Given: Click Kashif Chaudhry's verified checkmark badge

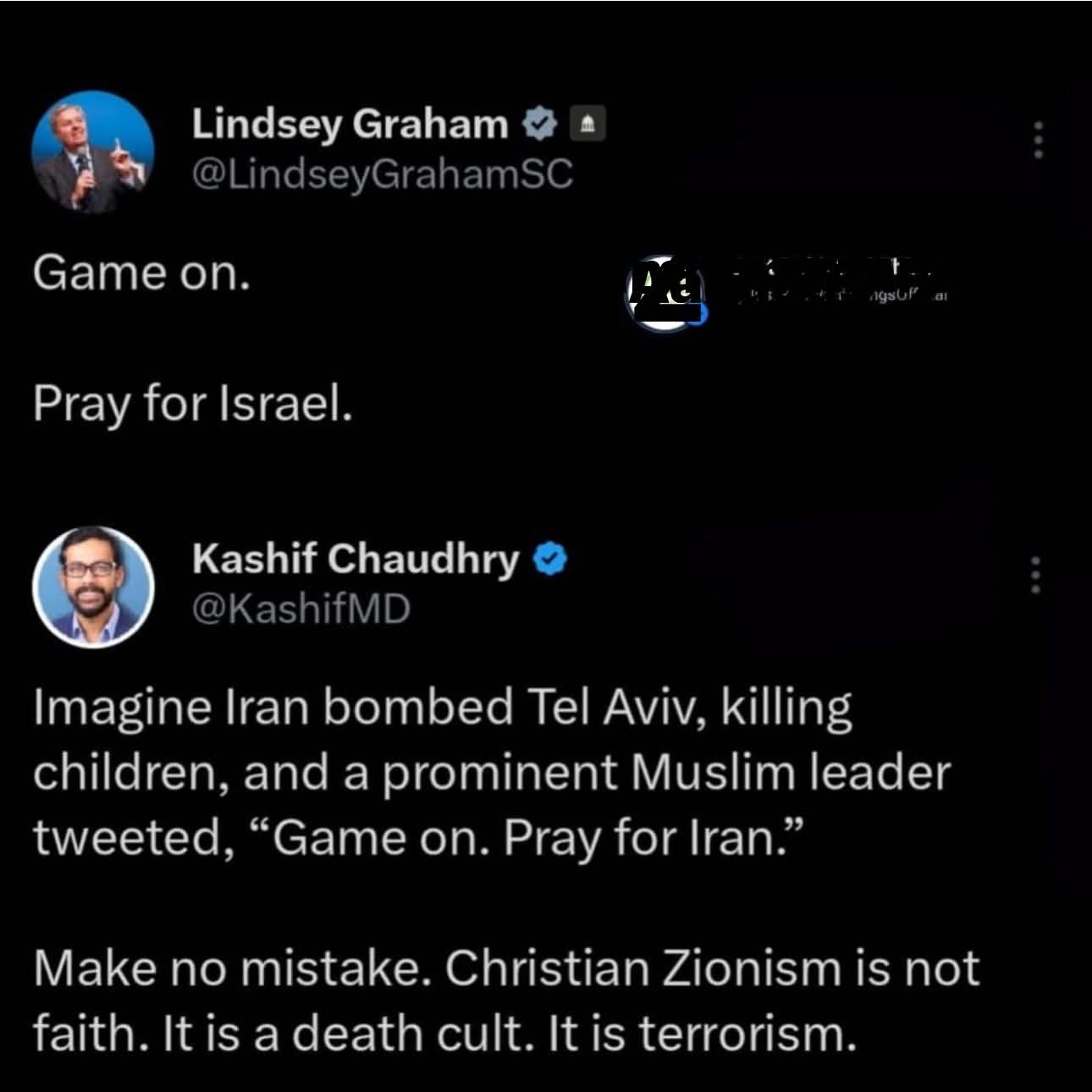Looking at the screenshot, I should coord(551,560).
